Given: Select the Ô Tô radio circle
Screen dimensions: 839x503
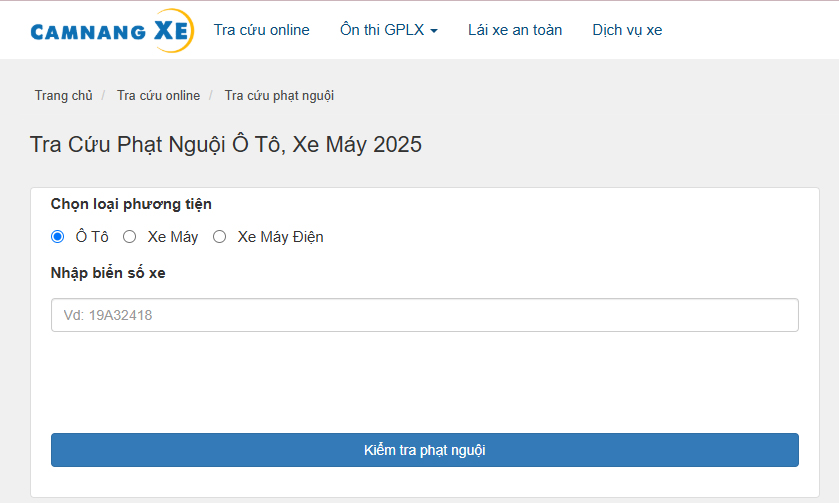Looking at the screenshot, I should (58, 237).
